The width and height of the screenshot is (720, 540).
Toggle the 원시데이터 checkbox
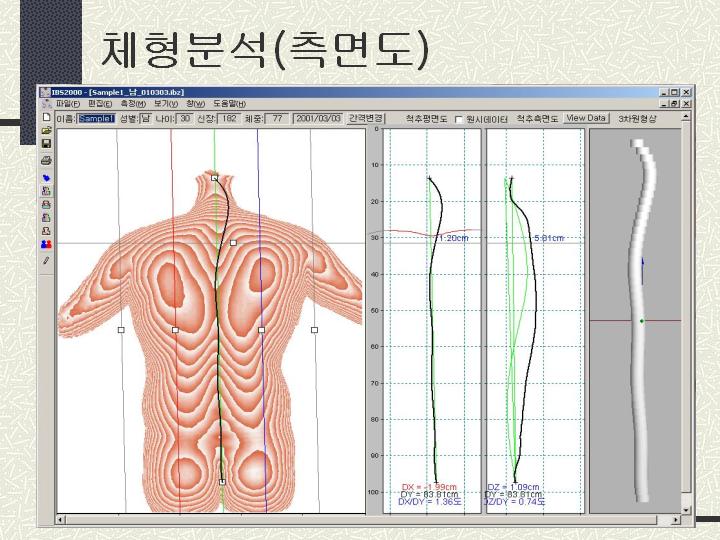coord(458,119)
